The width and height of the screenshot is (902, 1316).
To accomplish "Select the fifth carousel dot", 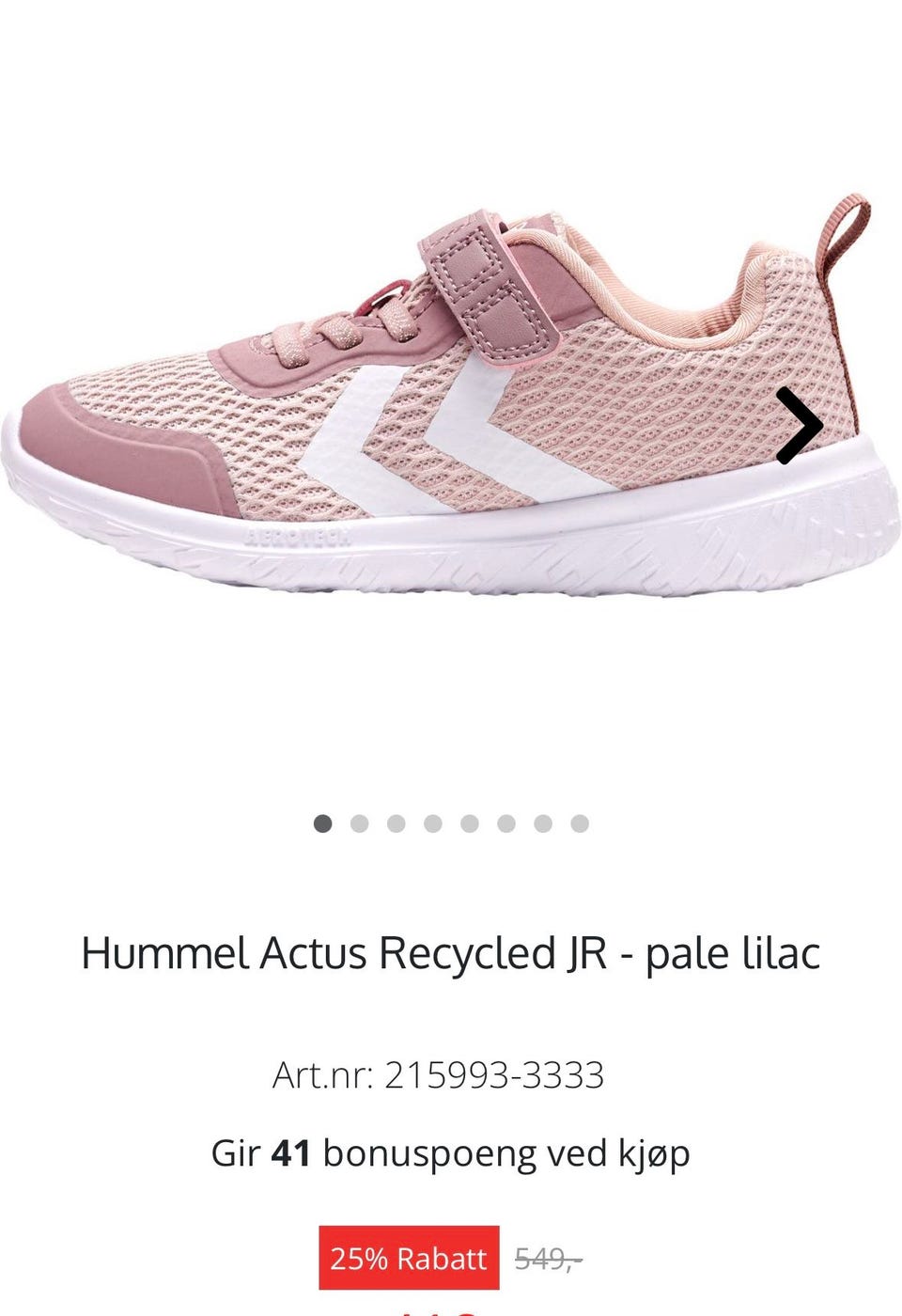I will point(470,823).
